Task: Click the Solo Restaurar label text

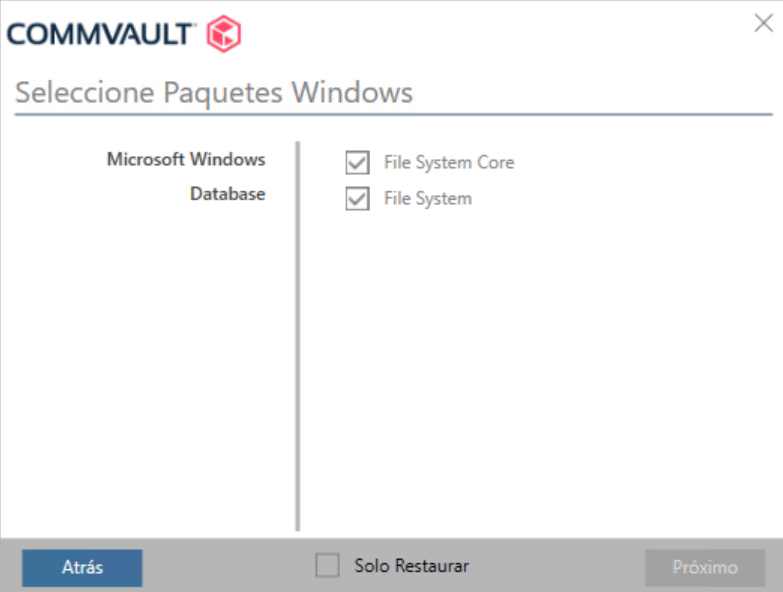Action: click(x=411, y=566)
